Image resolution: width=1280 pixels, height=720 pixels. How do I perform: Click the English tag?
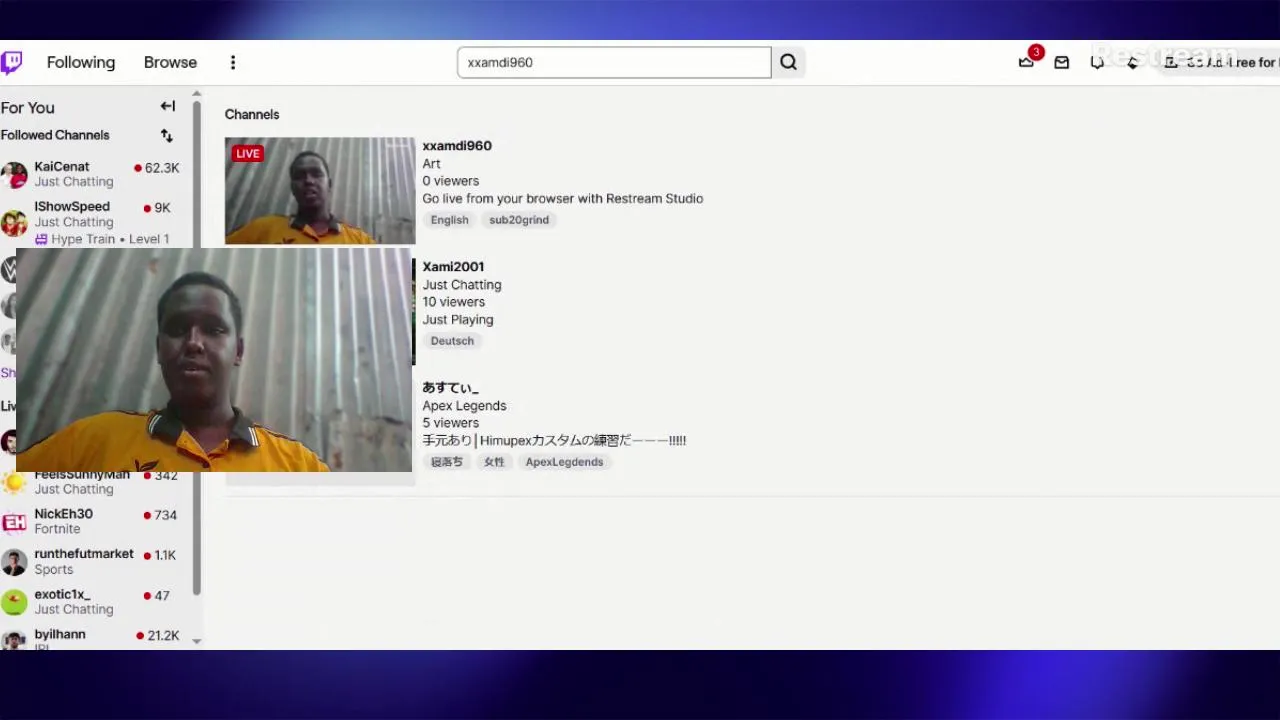coord(450,220)
